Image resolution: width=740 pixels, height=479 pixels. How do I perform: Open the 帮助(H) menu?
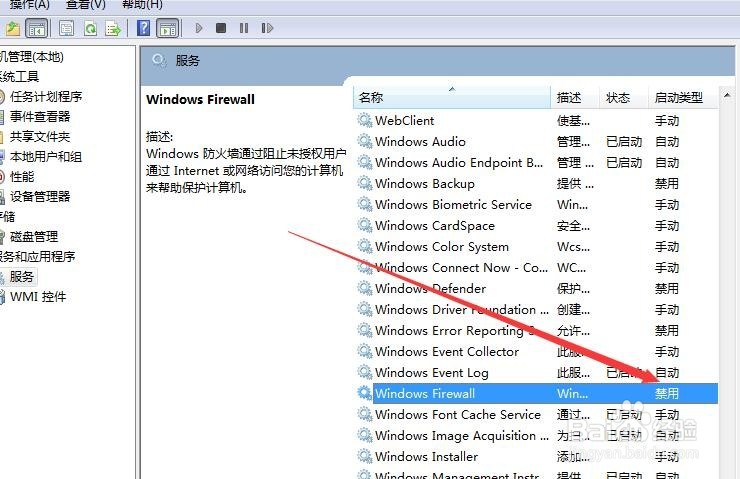click(x=142, y=4)
